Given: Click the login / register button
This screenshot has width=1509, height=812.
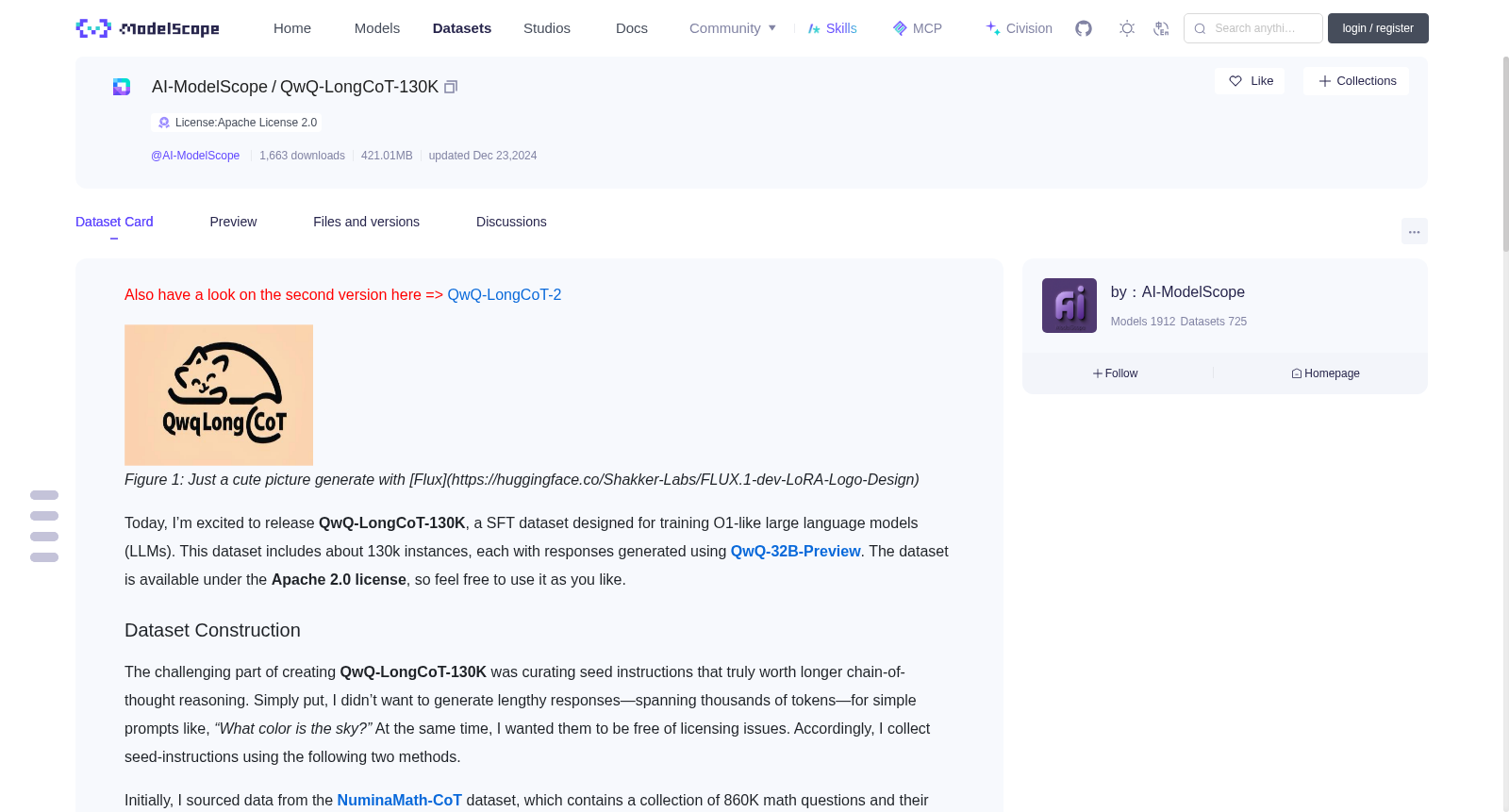Looking at the screenshot, I should coord(1378,28).
